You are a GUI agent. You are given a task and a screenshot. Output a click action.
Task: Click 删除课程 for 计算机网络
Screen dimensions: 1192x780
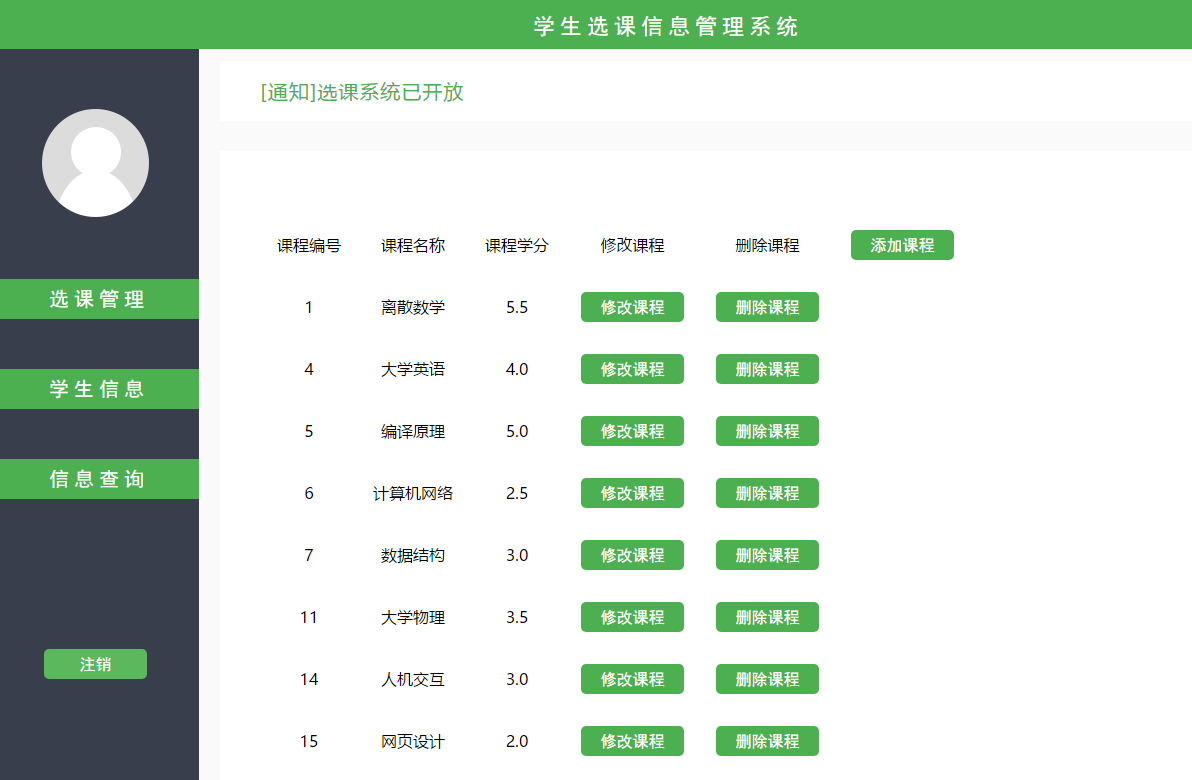click(767, 493)
